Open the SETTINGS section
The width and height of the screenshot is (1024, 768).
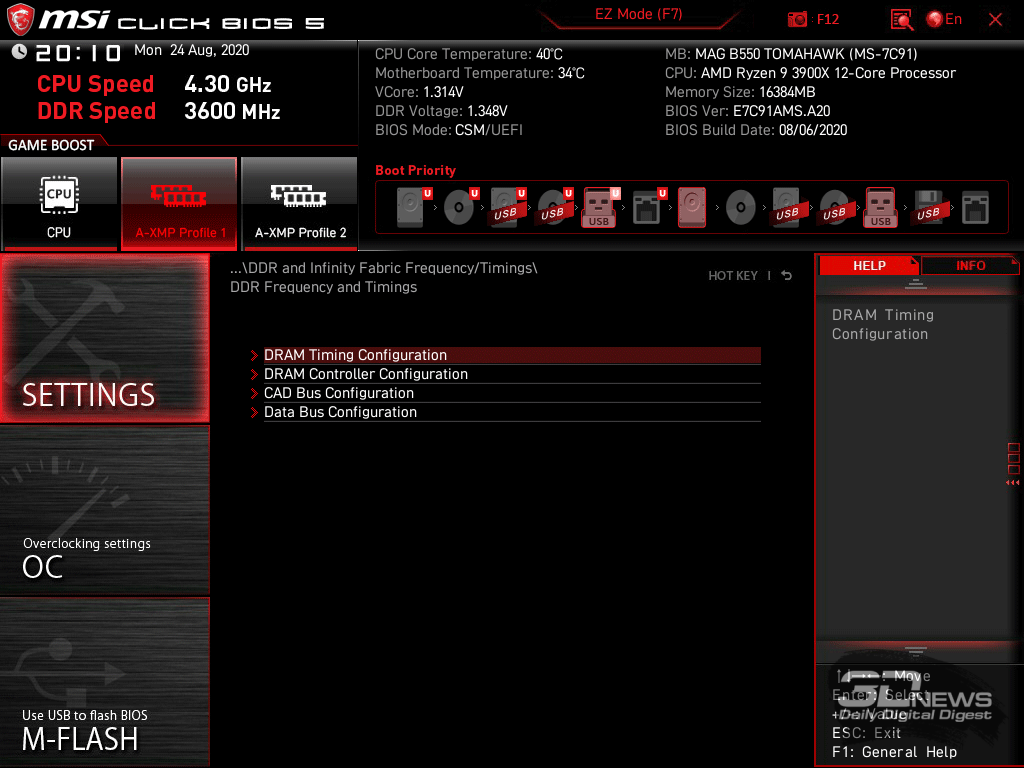pos(104,338)
